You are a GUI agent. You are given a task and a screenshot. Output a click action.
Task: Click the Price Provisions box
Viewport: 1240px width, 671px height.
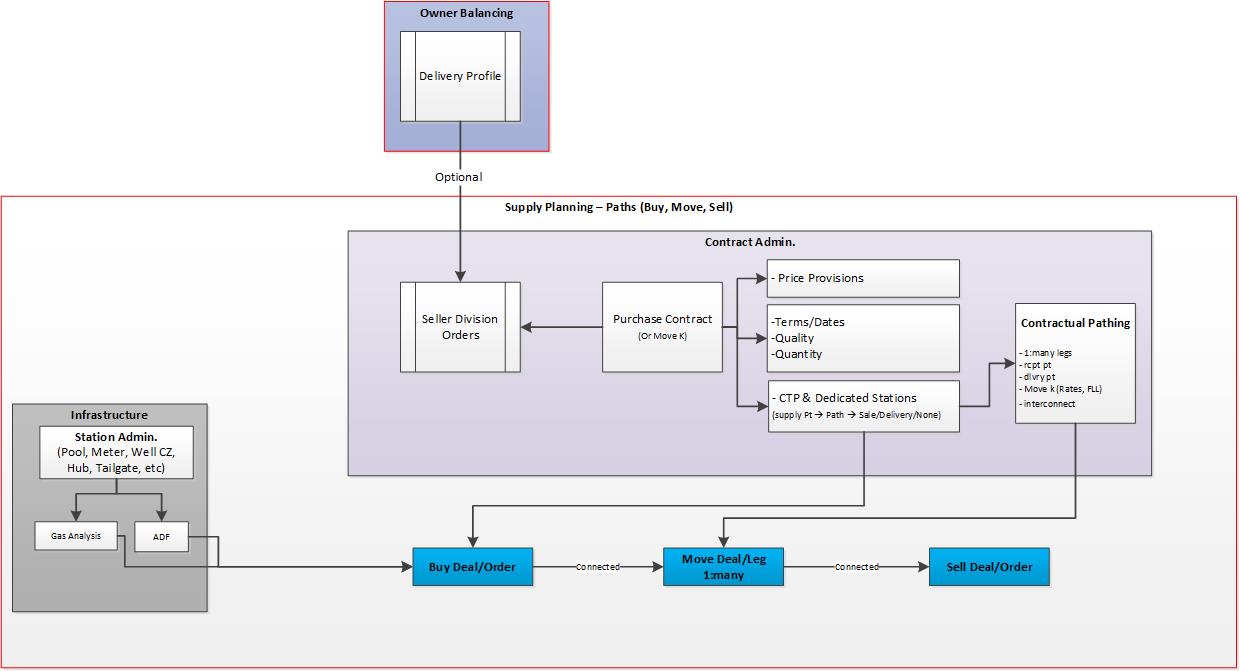[862, 278]
